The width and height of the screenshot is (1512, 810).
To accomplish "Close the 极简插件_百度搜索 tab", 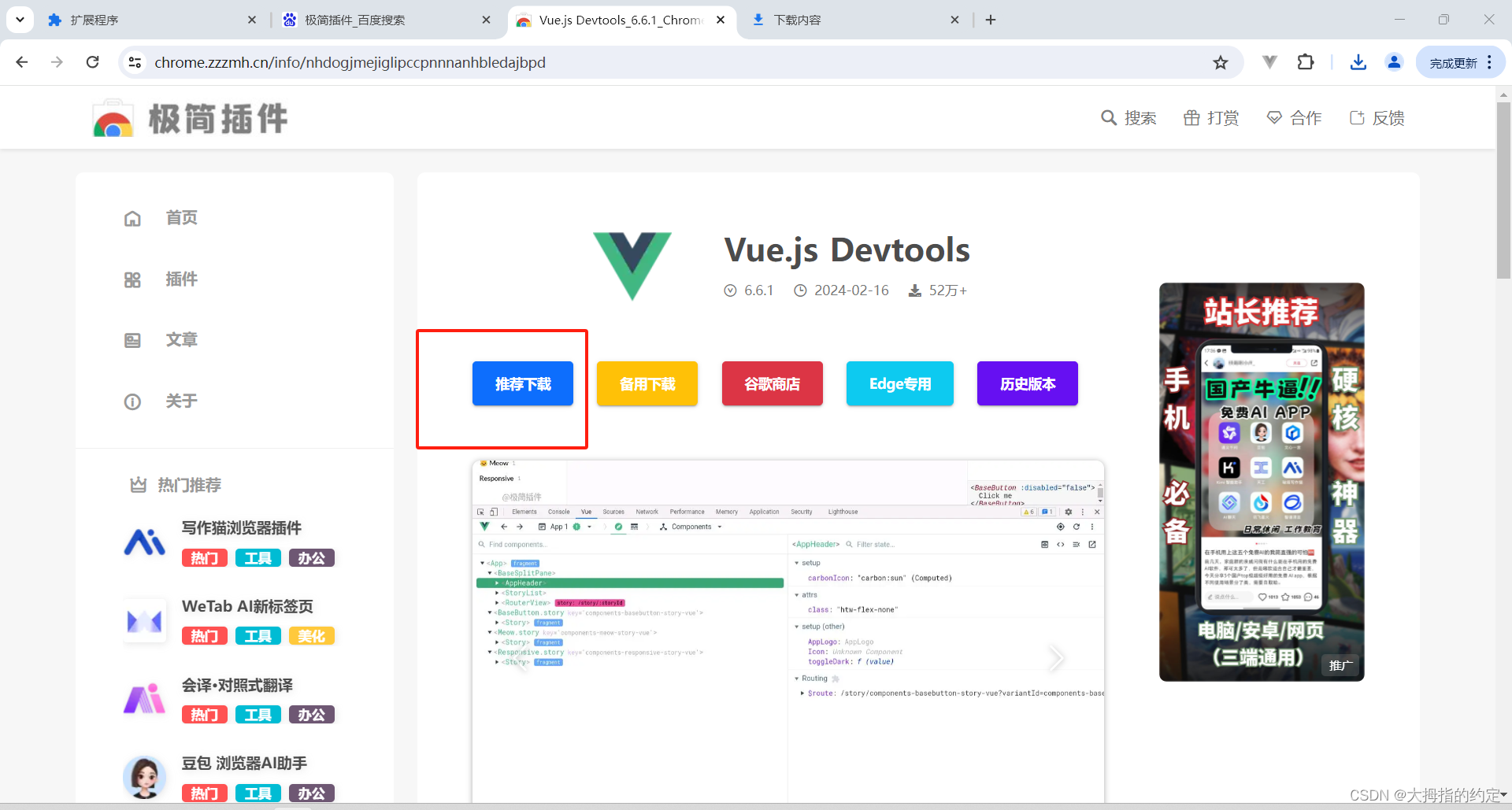I will click(486, 20).
